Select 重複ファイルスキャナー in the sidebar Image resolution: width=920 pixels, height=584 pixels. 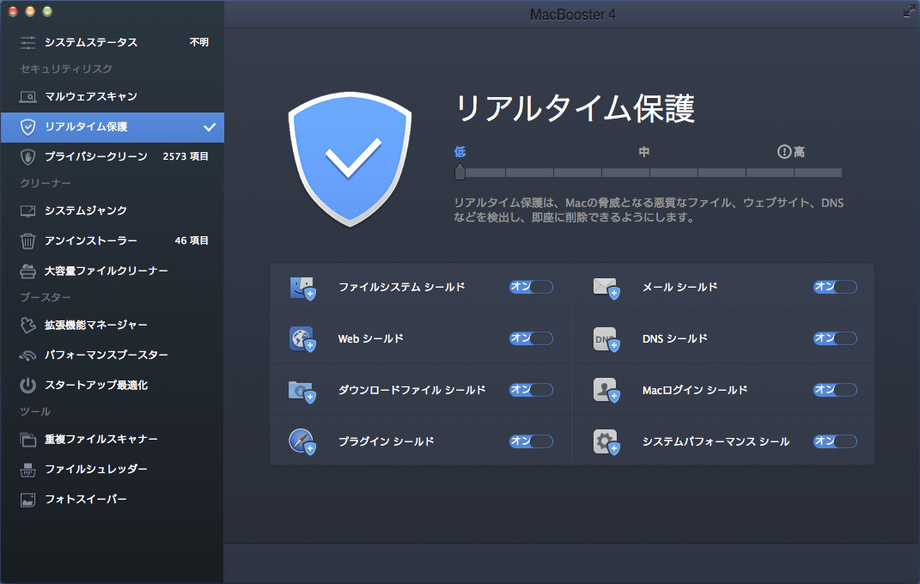pyautogui.click(x=112, y=439)
